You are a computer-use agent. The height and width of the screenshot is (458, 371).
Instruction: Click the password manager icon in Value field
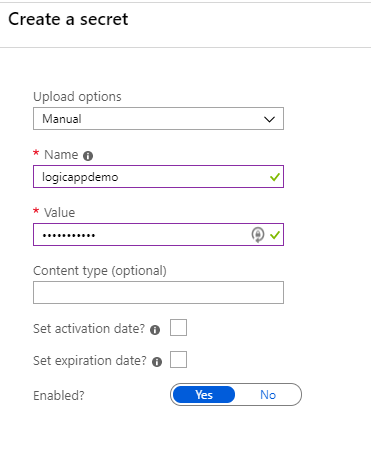pos(258,235)
